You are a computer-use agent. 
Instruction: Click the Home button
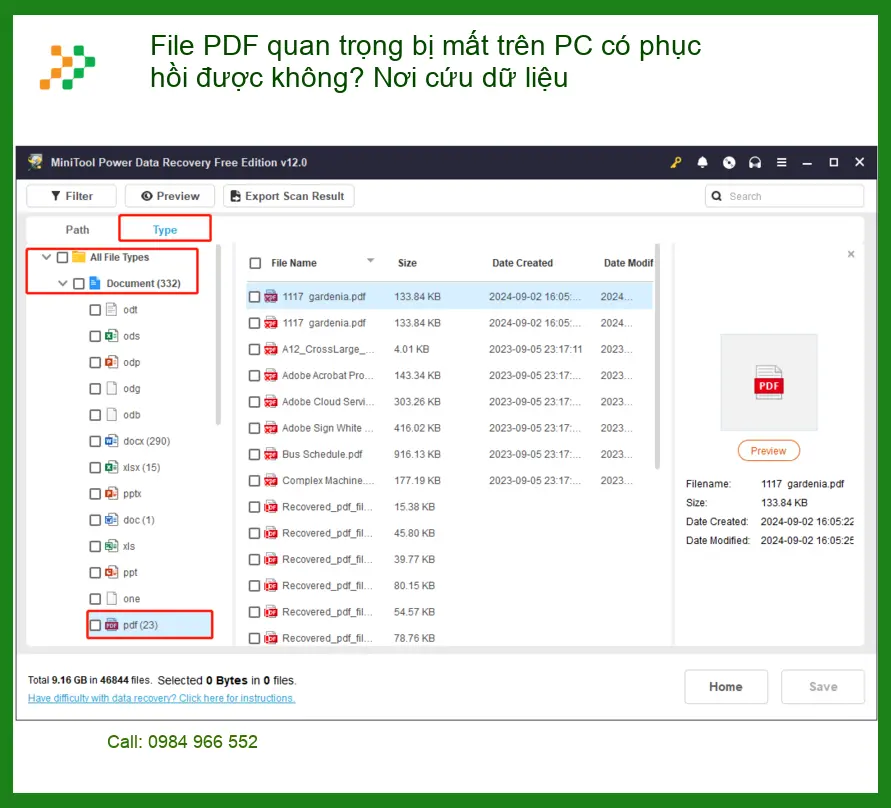[726, 686]
